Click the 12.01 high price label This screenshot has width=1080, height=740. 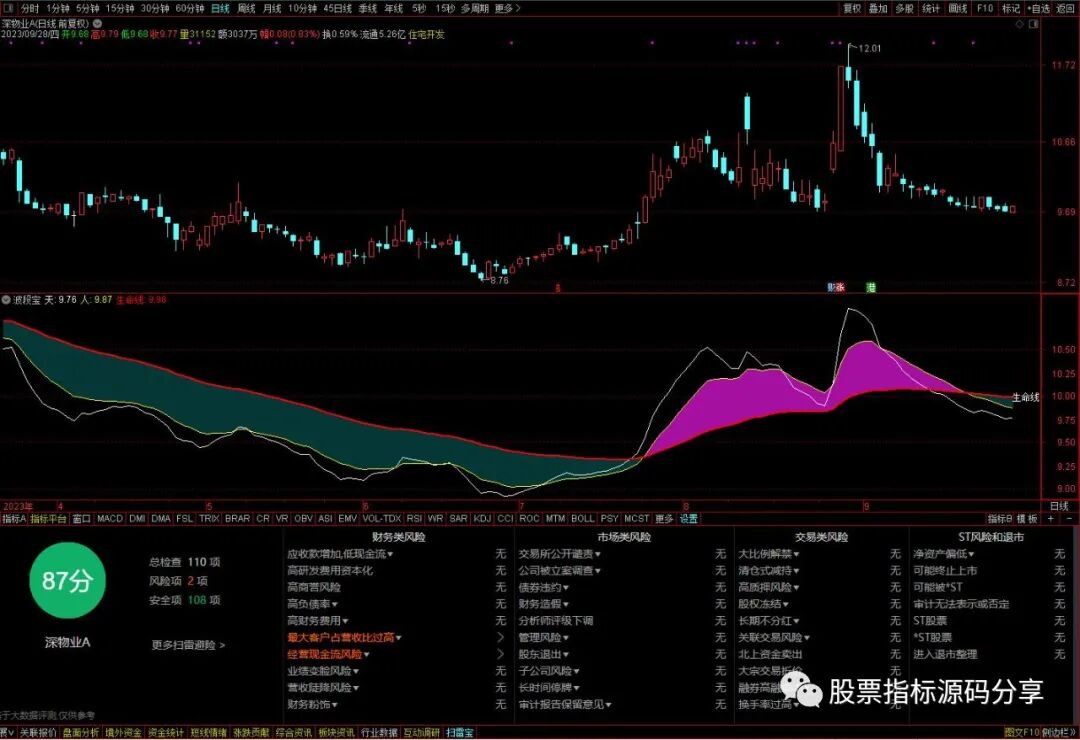tap(870, 48)
